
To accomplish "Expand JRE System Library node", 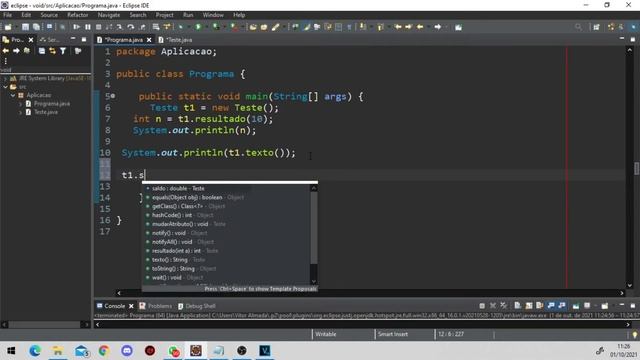I will point(5,78).
